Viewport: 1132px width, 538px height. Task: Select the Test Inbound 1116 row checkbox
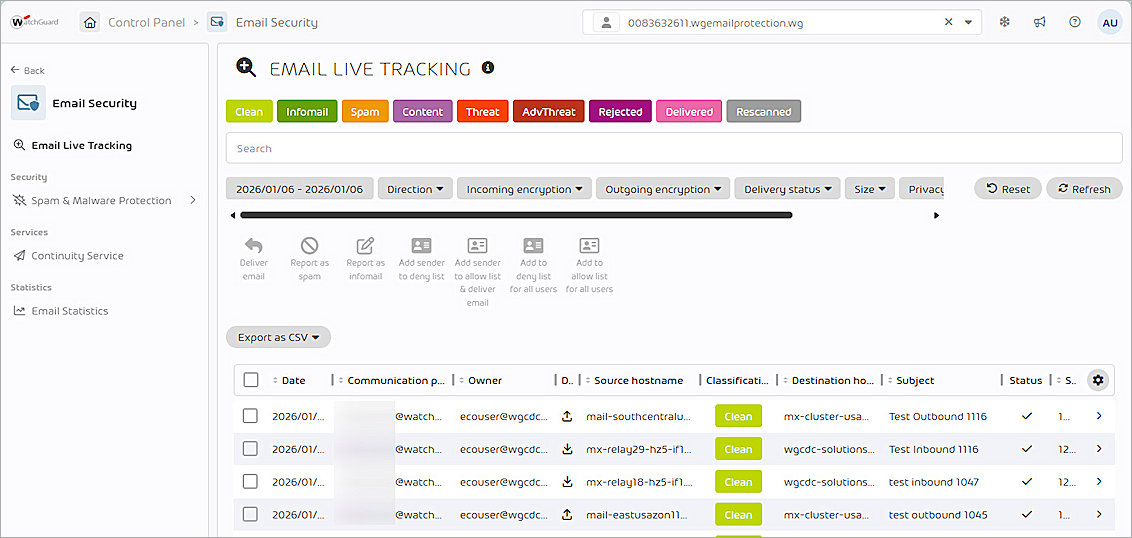click(x=250, y=448)
